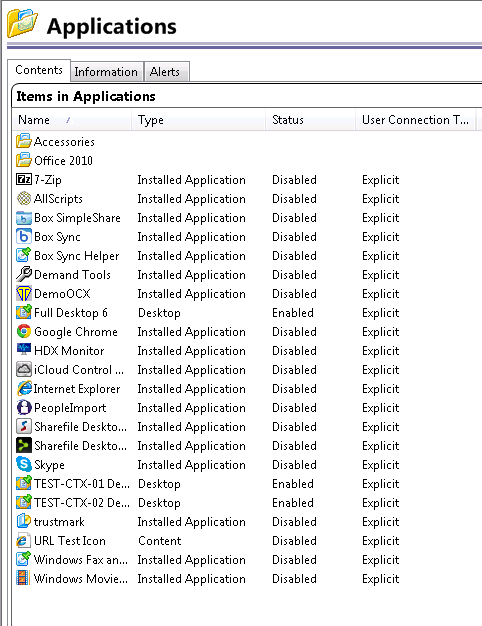Click the Skype icon

coord(24,465)
